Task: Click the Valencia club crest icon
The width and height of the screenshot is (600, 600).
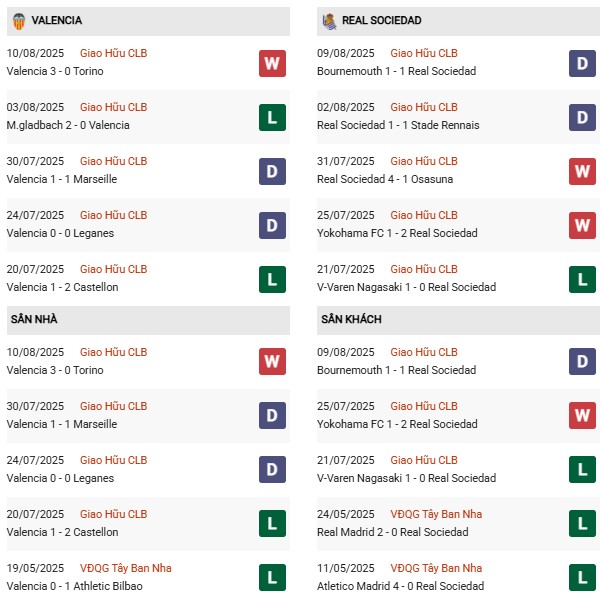Action: click(x=19, y=20)
